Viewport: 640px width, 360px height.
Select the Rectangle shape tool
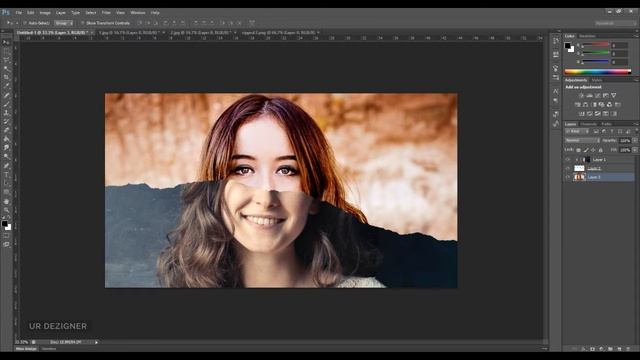click(x=6, y=192)
